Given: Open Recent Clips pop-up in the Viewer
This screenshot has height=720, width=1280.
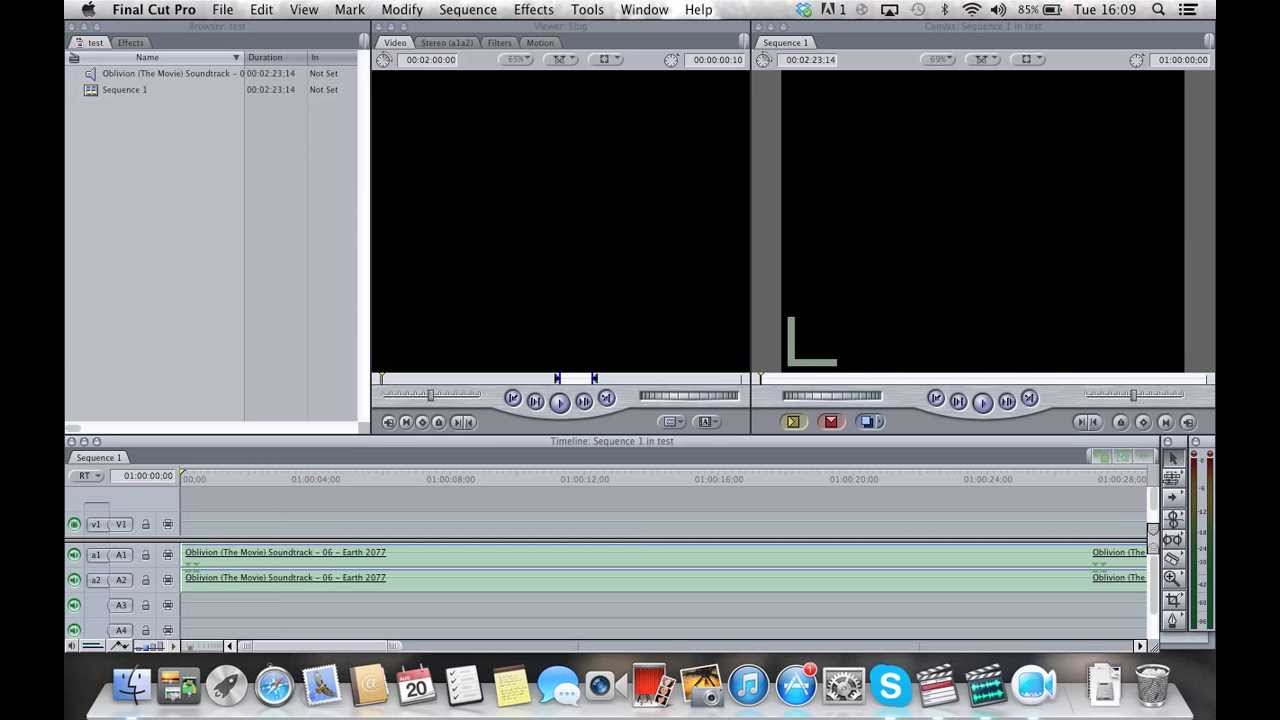Looking at the screenshot, I should [x=672, y=422].
